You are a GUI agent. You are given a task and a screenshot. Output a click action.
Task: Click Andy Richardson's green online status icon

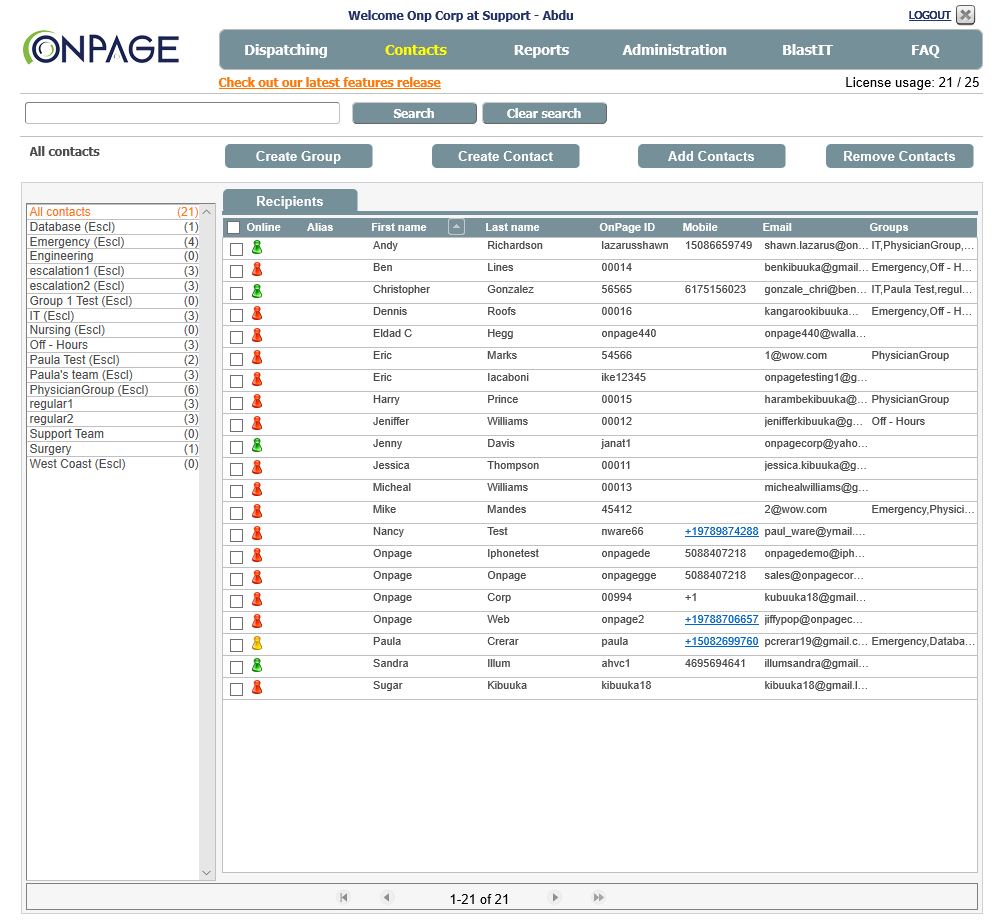(257, 247)
